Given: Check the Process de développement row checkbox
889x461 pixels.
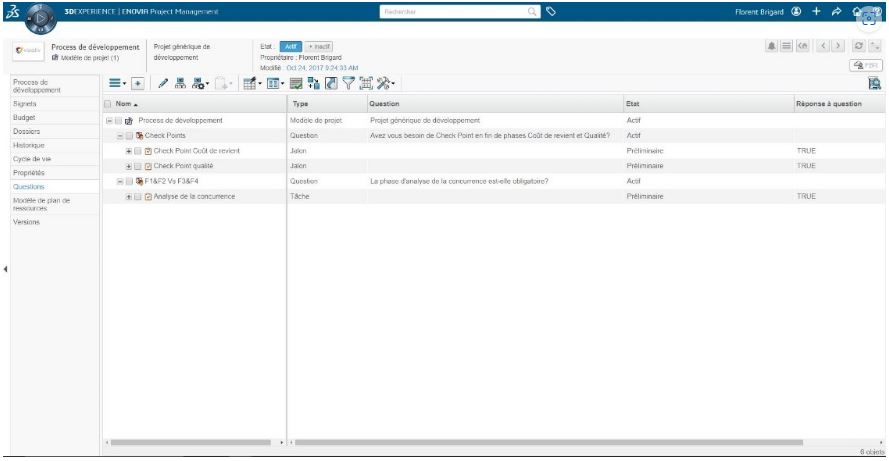Looking at the screenshot, I should click(x=118, y=121).
